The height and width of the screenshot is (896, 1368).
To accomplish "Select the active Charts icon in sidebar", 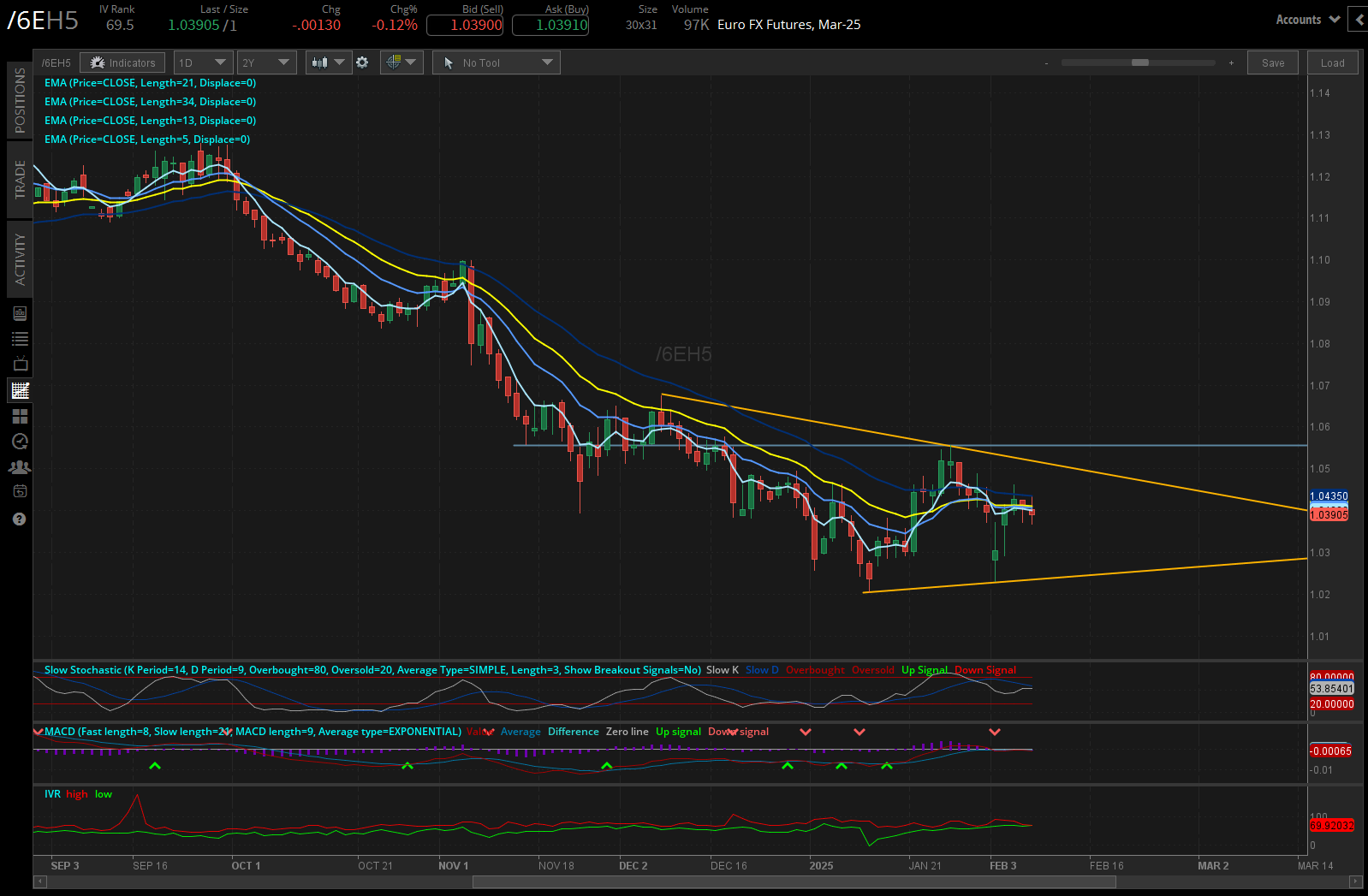I will point(20,390).
